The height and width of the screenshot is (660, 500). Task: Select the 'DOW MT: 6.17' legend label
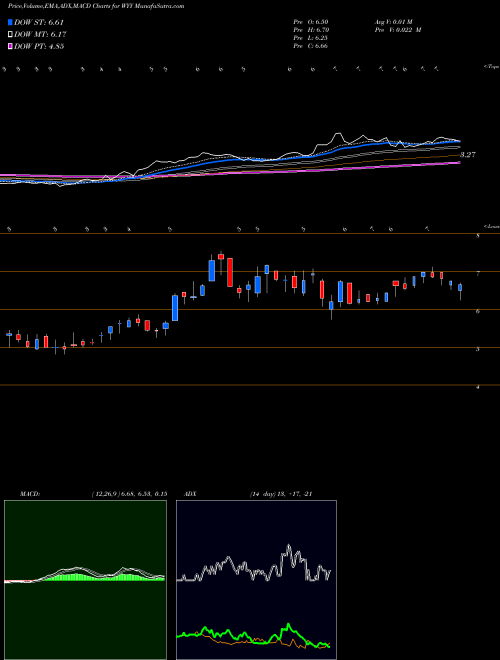tap(40, 35)
